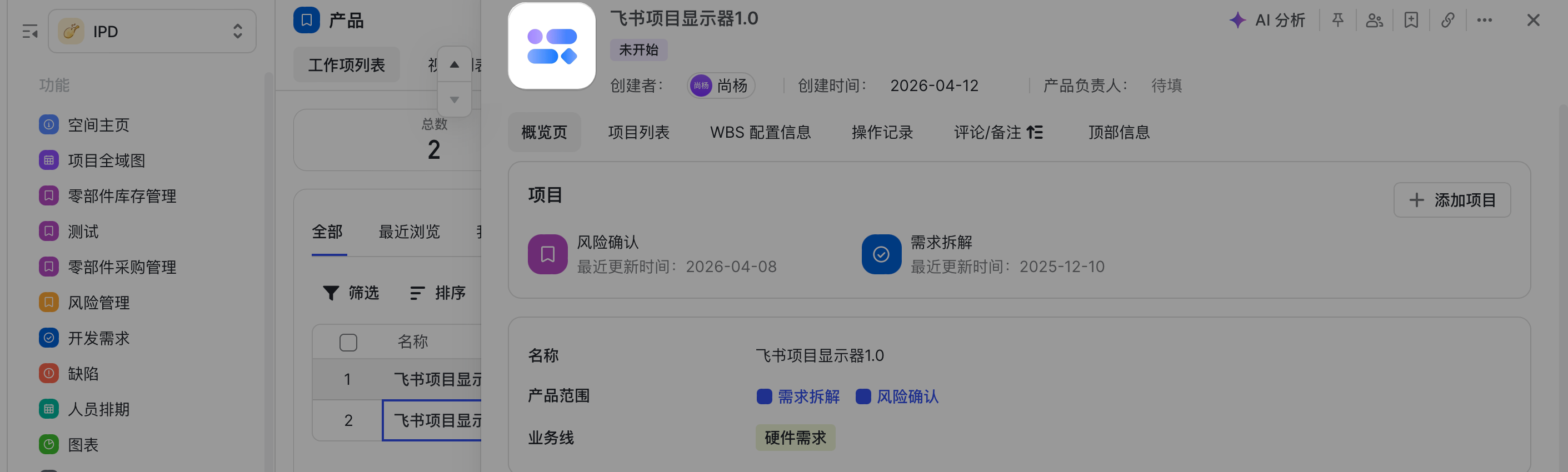Open the IPD space switcher dropdown
The width and height of the screenshot is (1568, 472).
[152, 31]
